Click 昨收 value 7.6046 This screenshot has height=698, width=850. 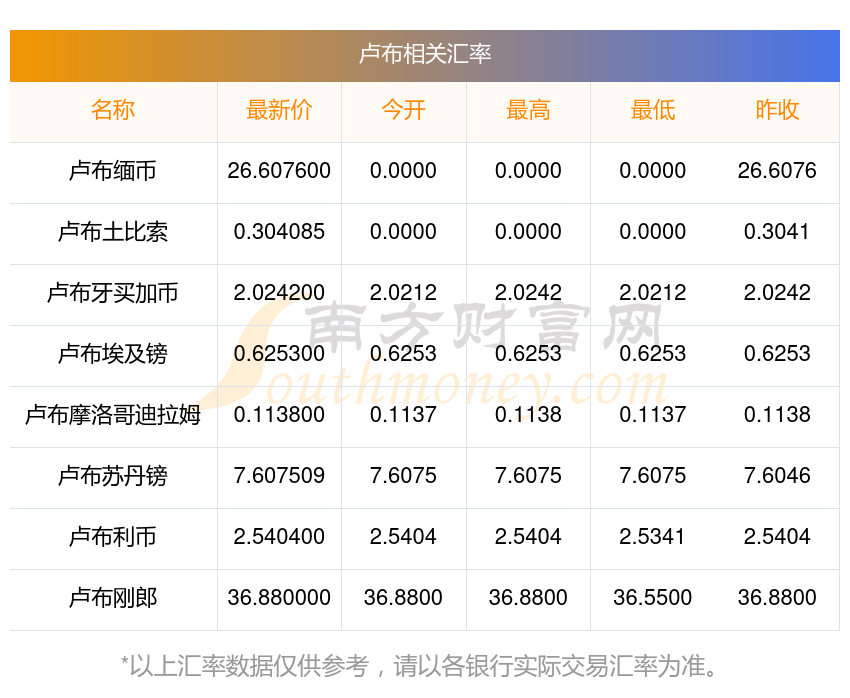point(777,476)
